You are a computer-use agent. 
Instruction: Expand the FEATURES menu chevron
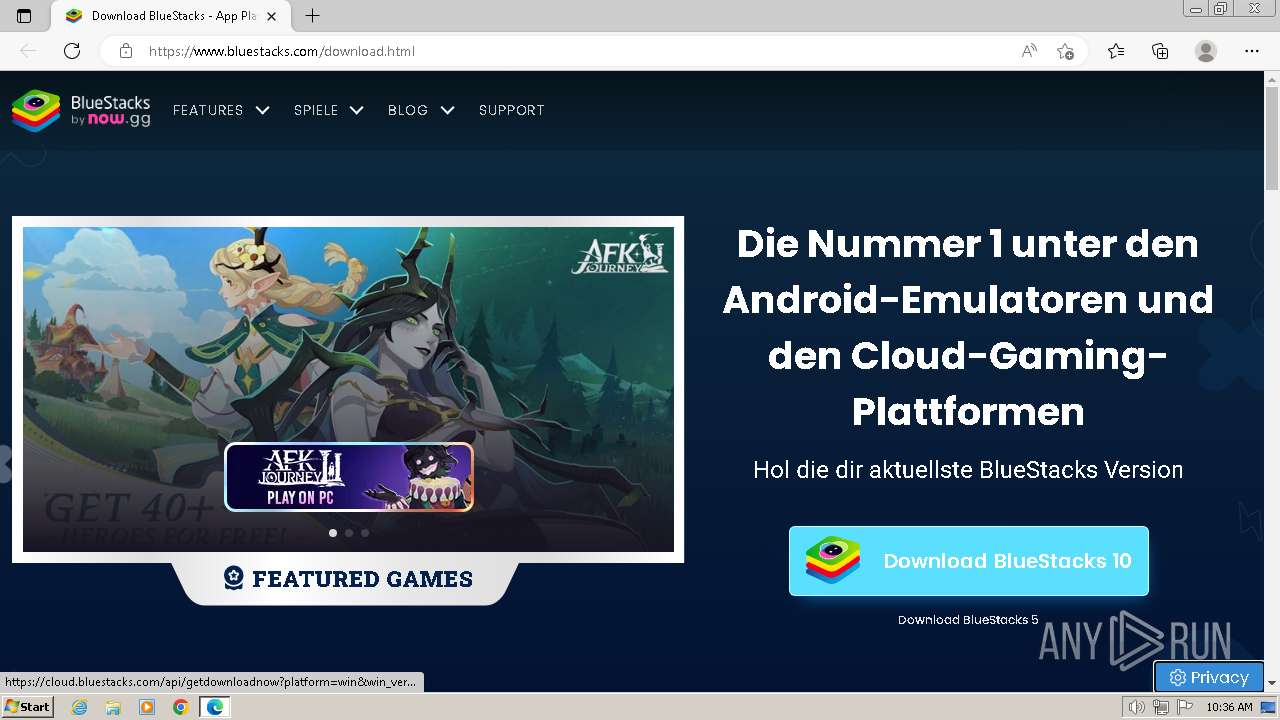click(262, 110)
